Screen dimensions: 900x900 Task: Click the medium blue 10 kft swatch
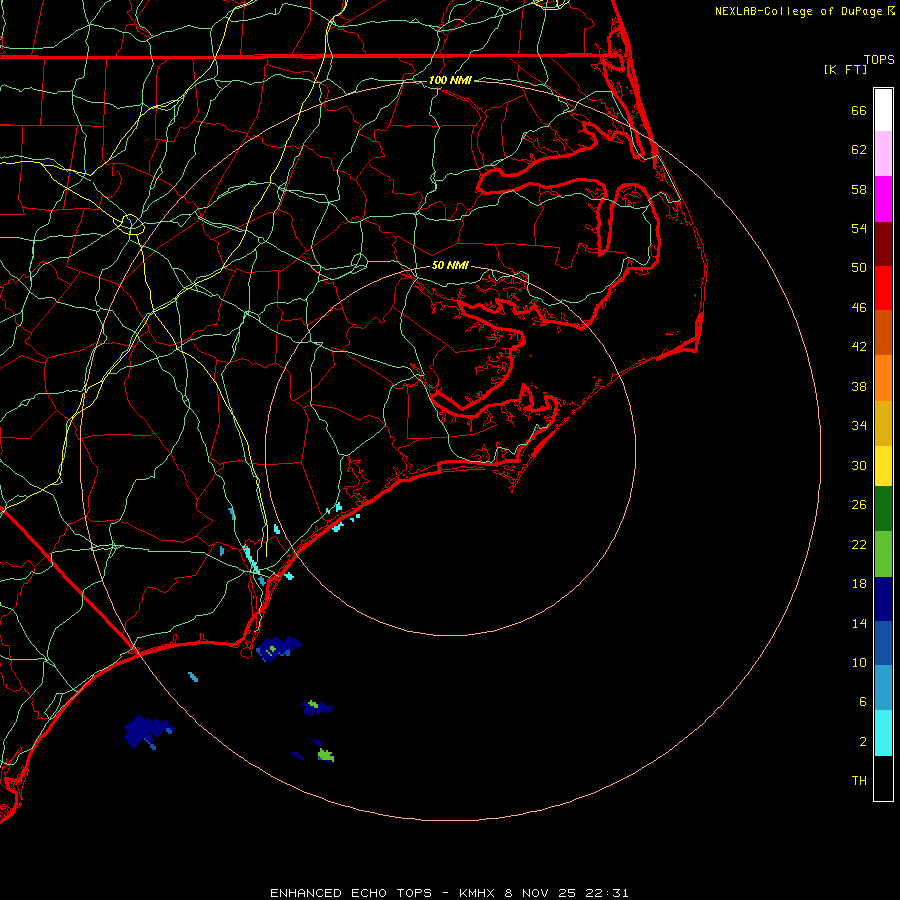[883, 643]
